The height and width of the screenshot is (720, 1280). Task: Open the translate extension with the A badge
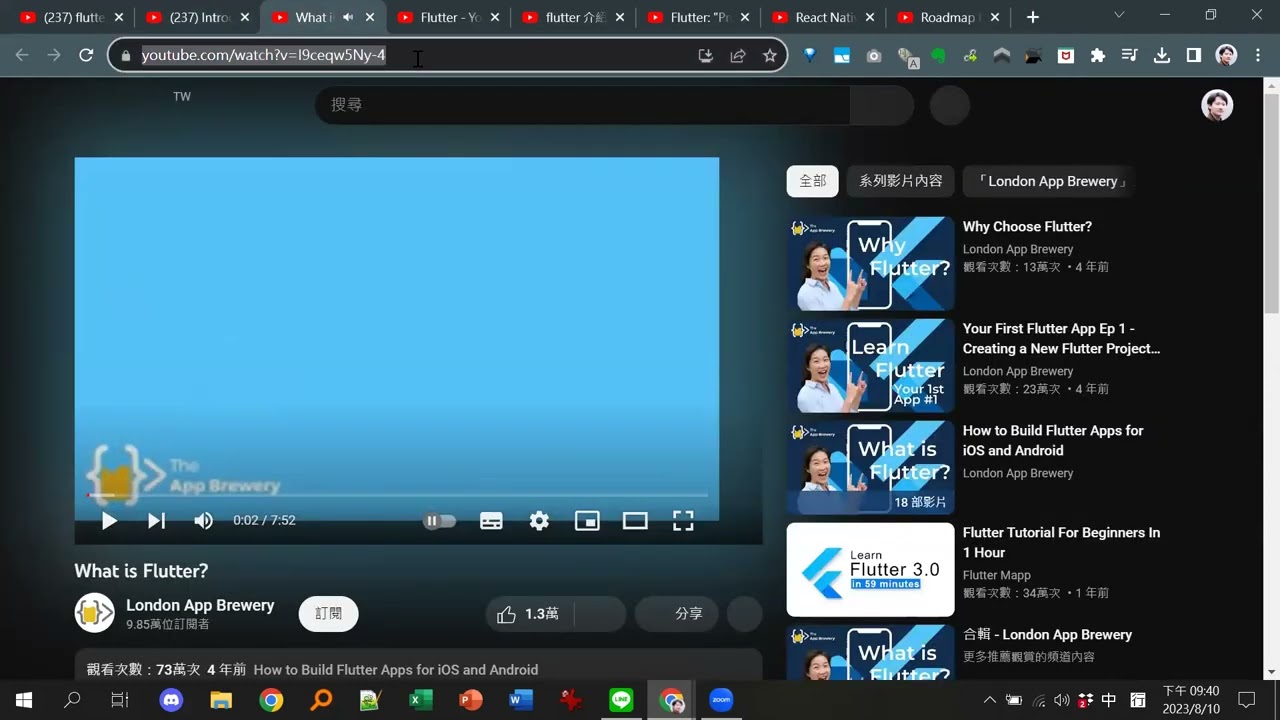908,57
